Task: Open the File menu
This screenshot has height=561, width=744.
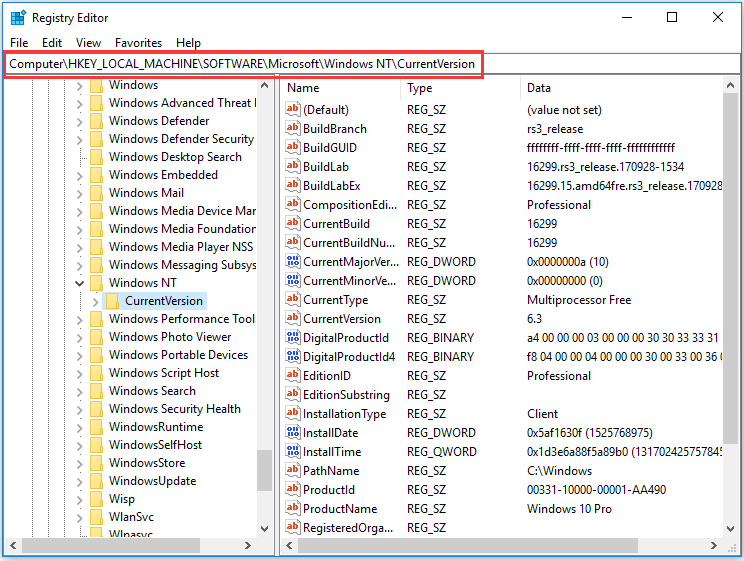Action: pos(19,43)
